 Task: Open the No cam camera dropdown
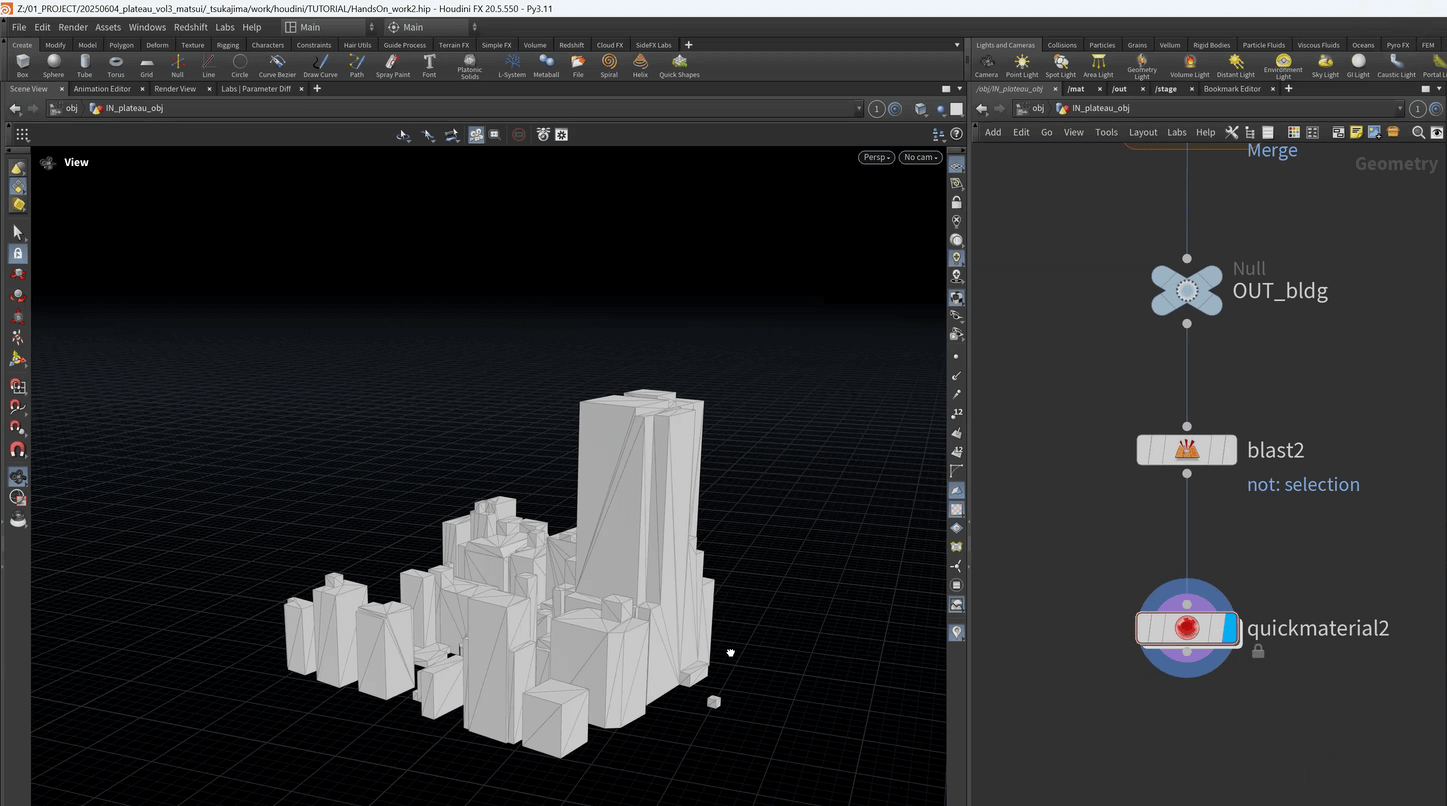920,157
